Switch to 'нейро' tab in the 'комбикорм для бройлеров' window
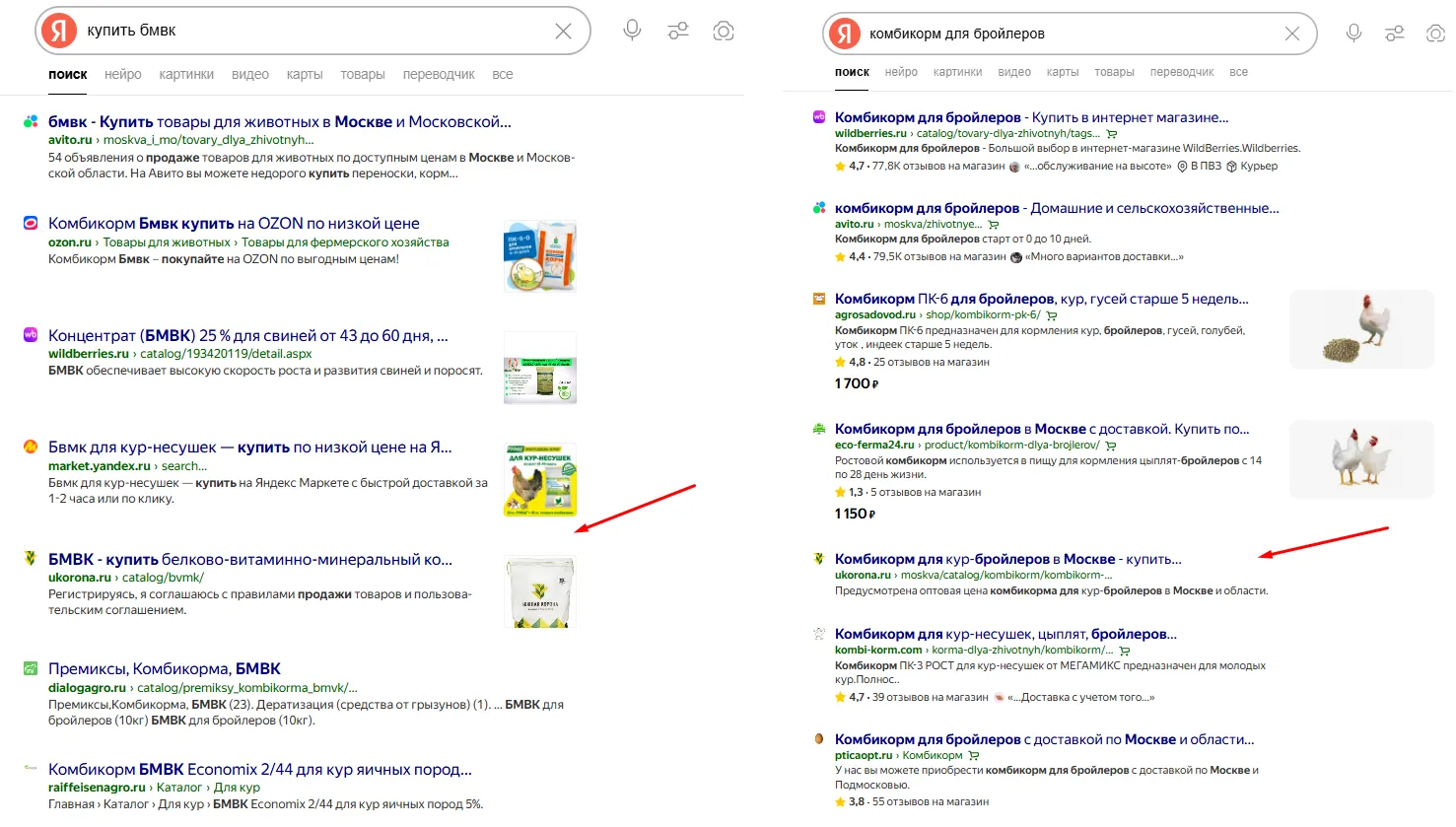This screenshot has width=1456, height=827. click(x=901, y=72)
